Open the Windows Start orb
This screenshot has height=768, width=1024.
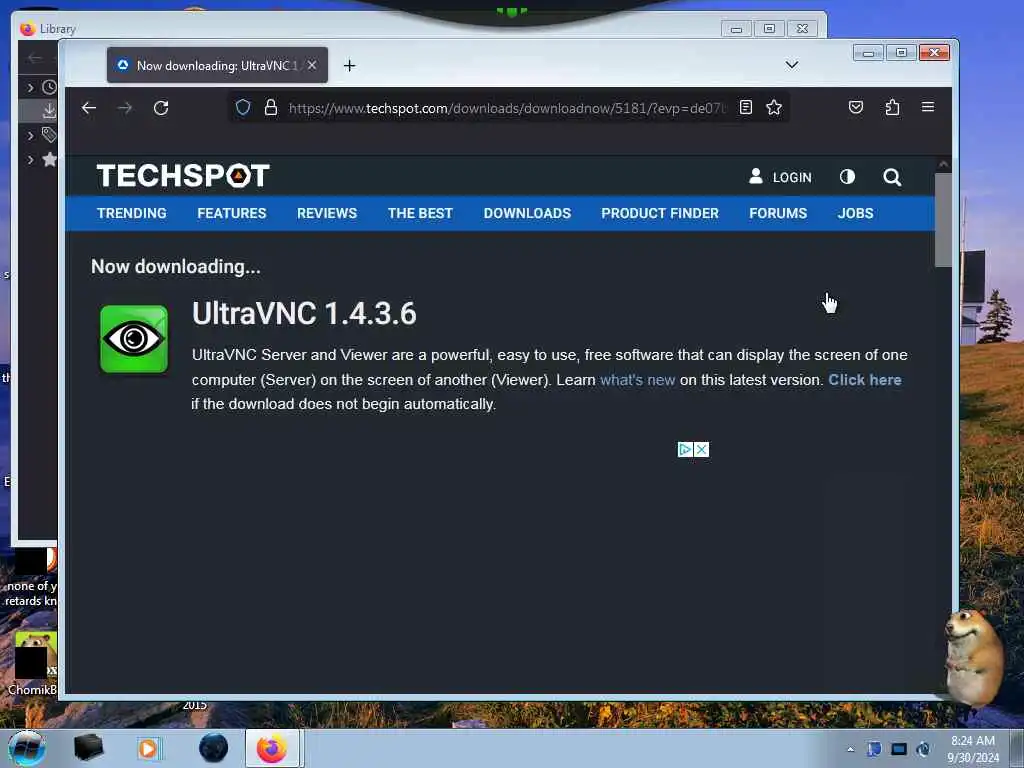point(27,748)
